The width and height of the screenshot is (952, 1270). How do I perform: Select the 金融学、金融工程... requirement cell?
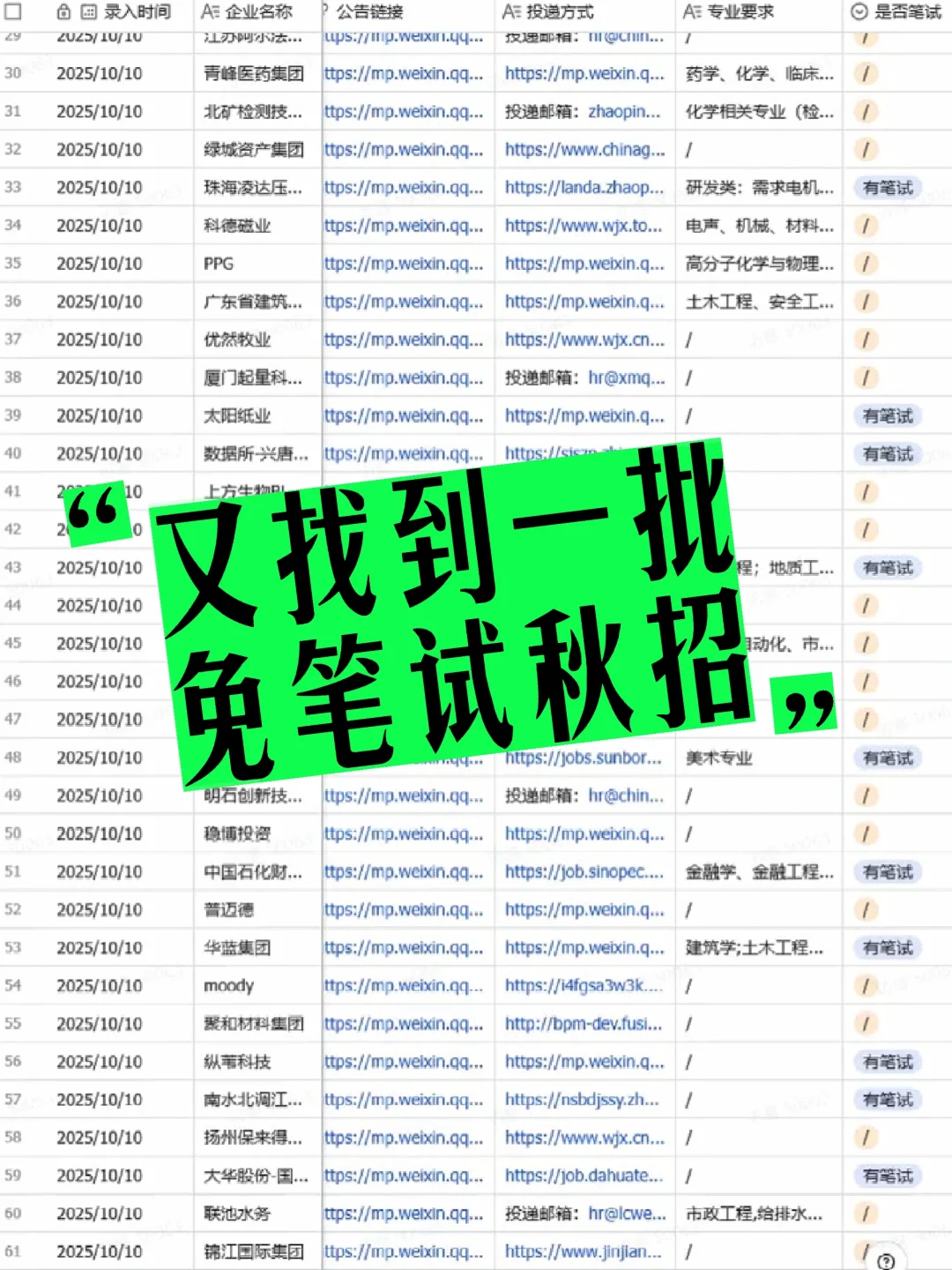coord(759,871)
